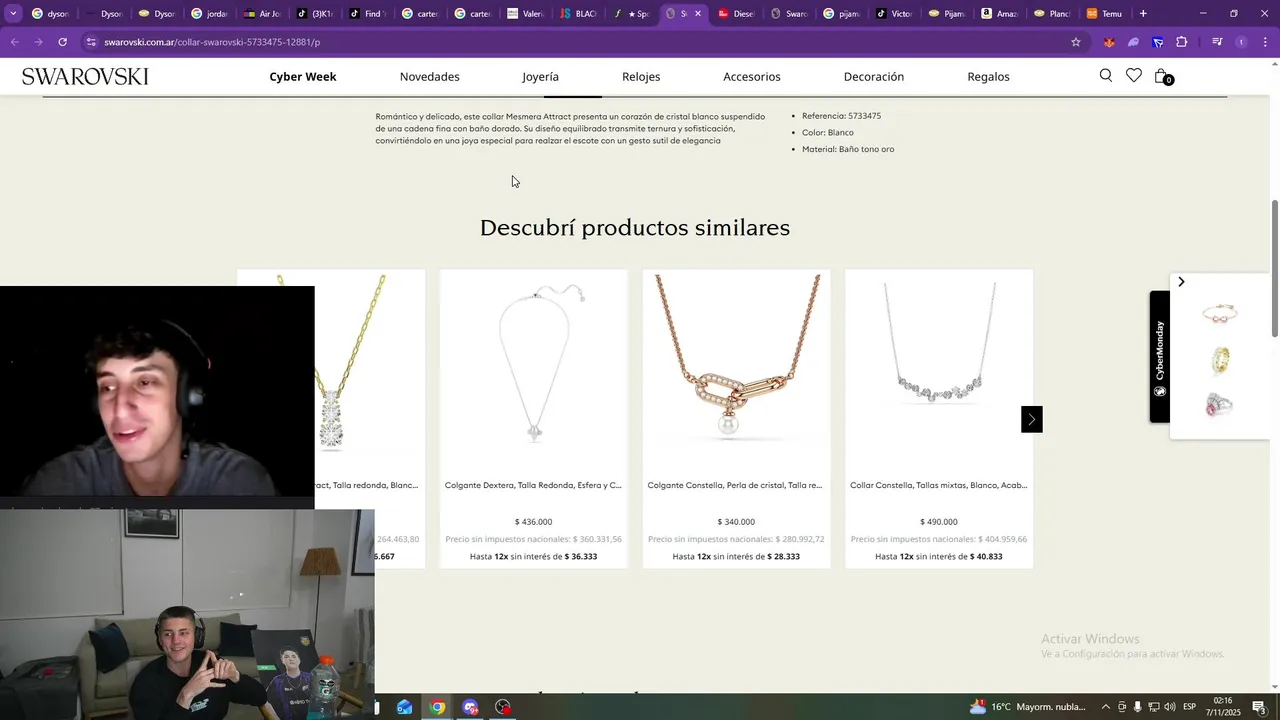Close the active Swarovski tab

(x=698, y=14)
